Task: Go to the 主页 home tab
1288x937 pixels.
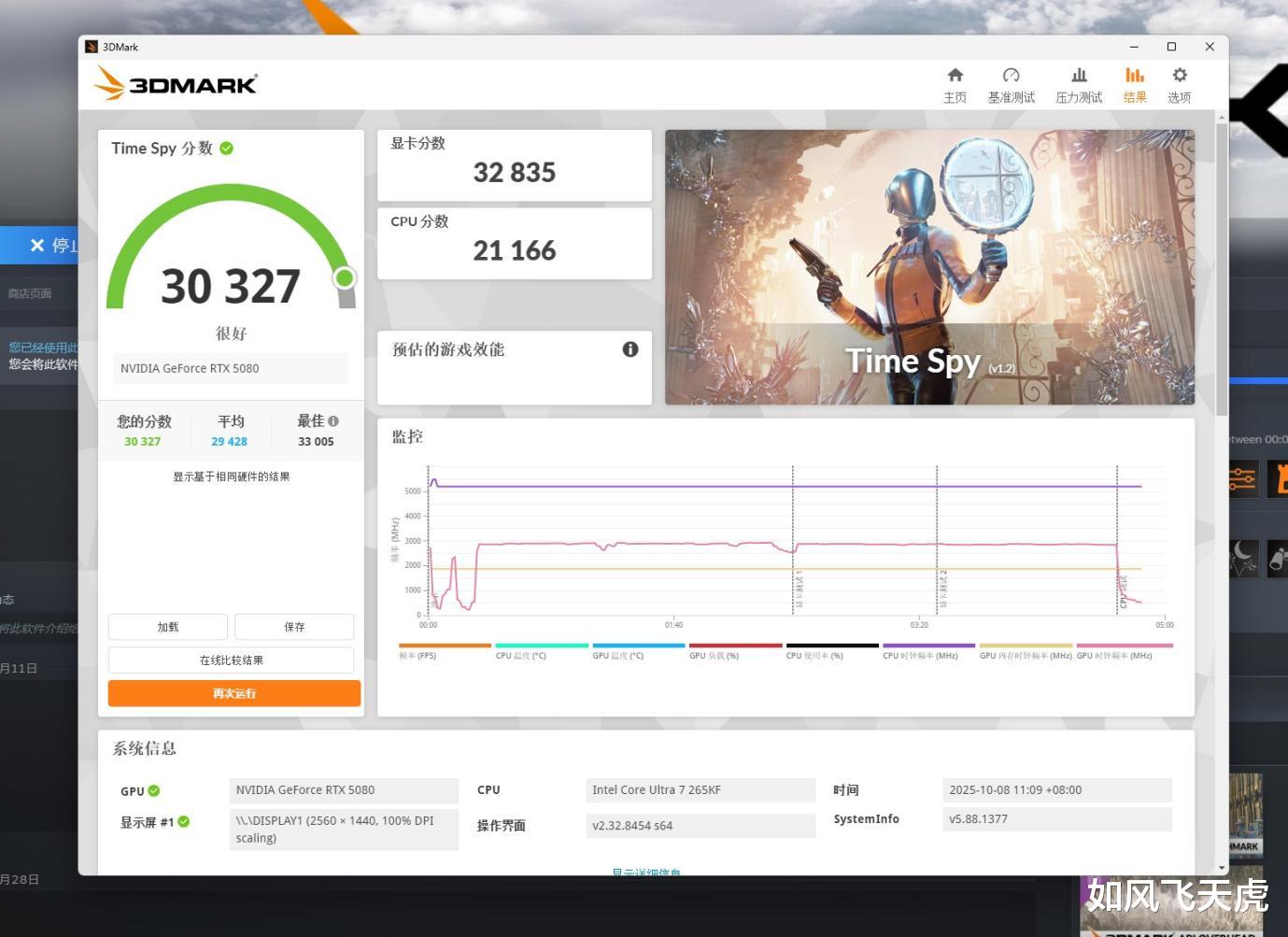Action: point(955,85)
